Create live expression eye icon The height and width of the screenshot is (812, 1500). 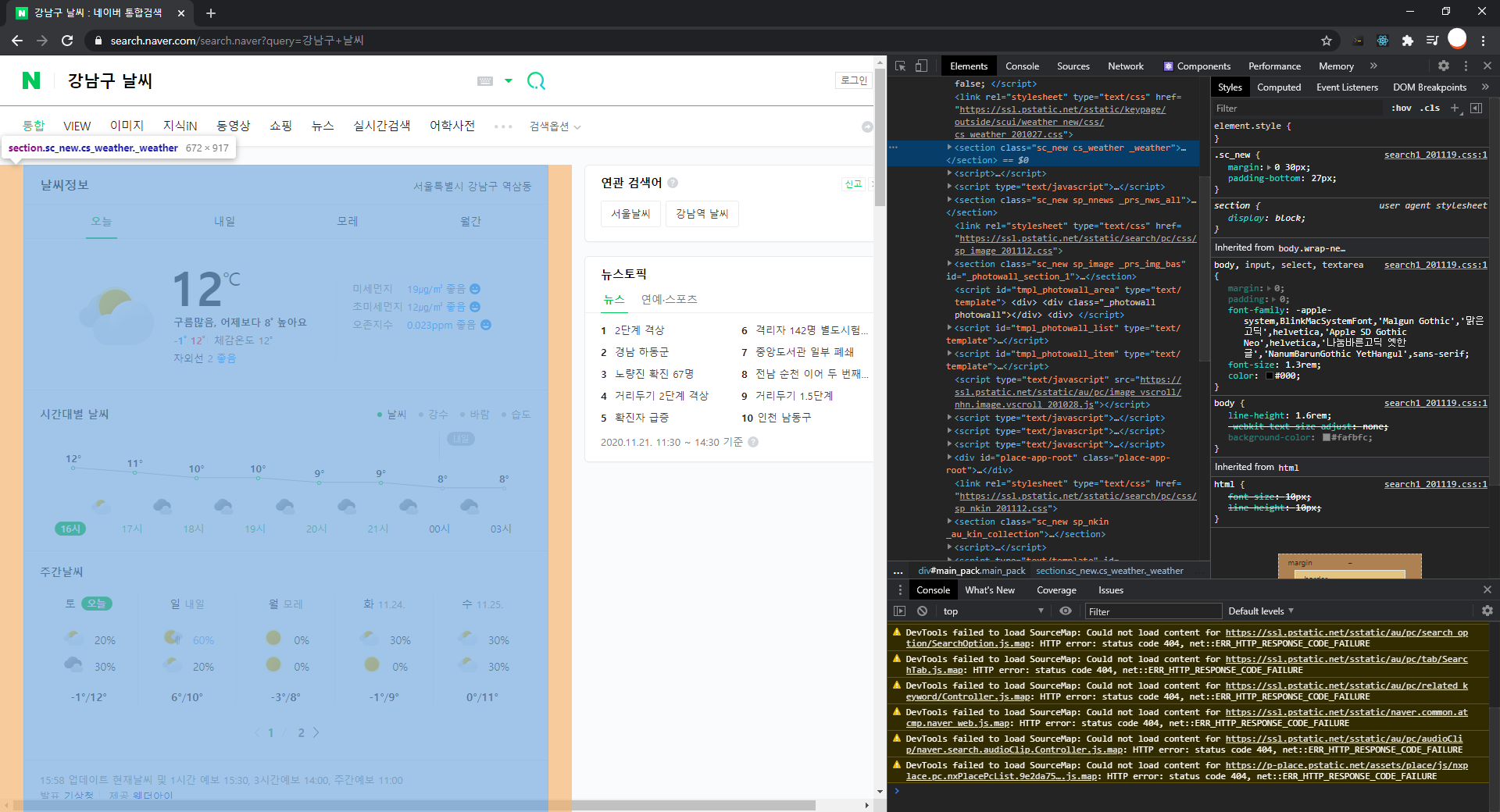[1066, 611]
